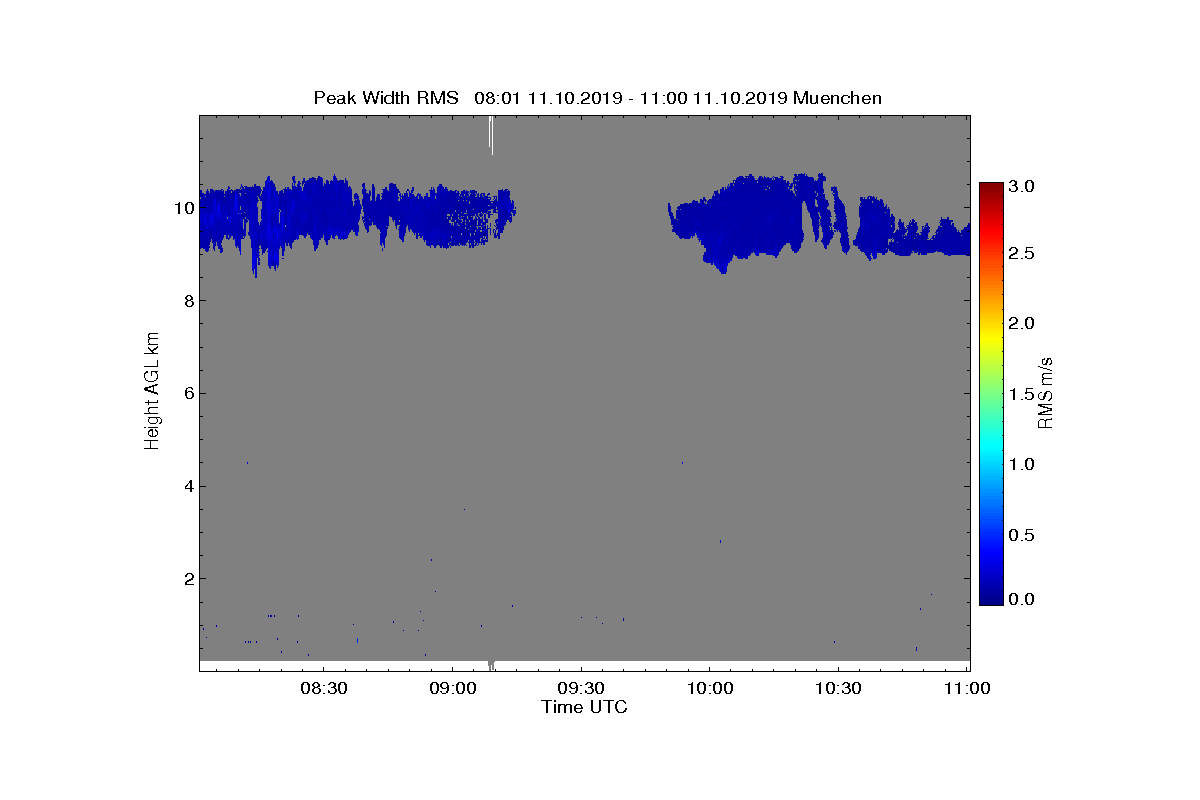Click the 'RMS m/s' colorbar label

tap(1046, 393)
